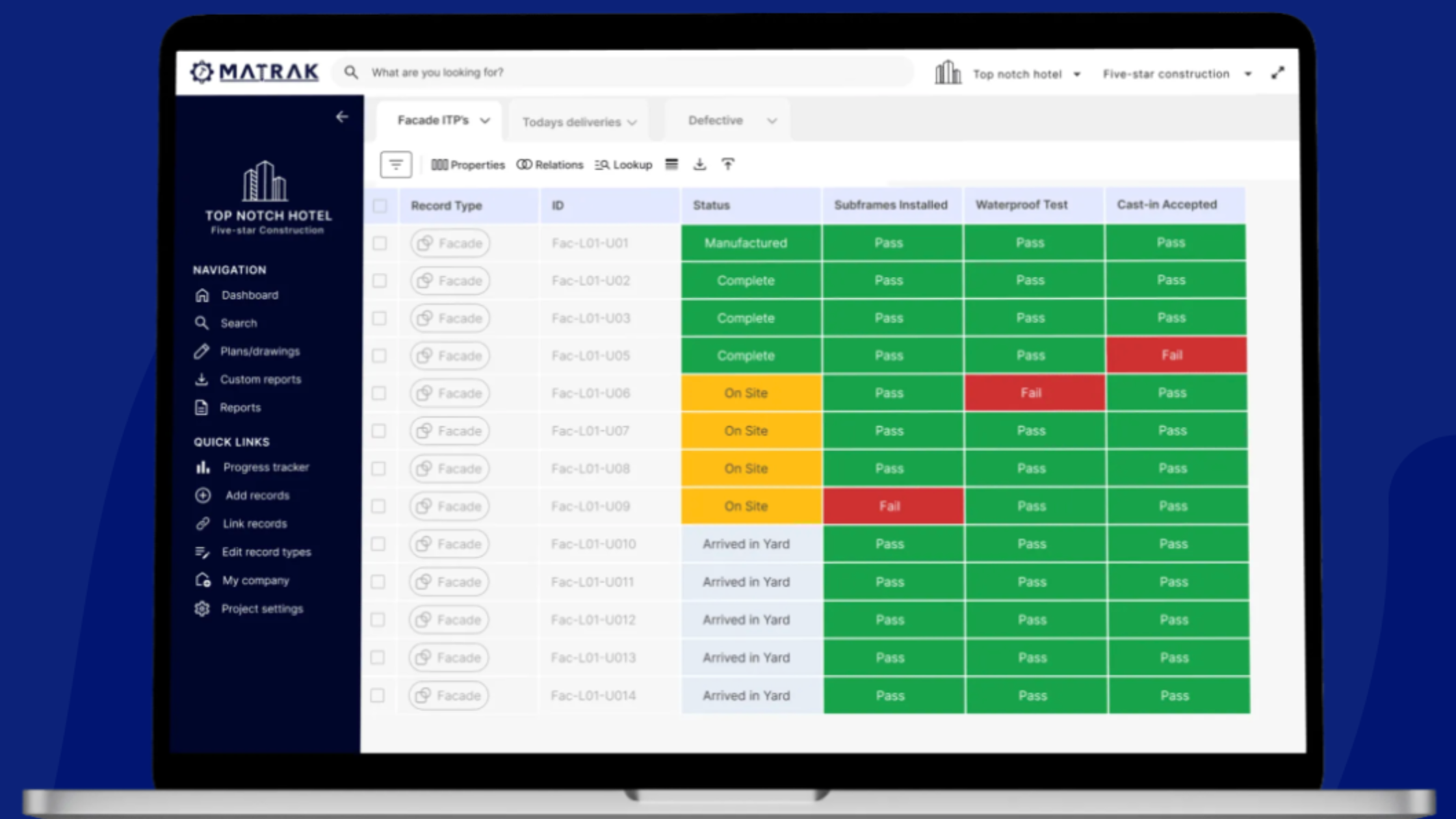The height and width of the screenshot is (819, 1456).
Task: Click the Top Notch Hotel building logo in sidebar
Action: [265, 181]
